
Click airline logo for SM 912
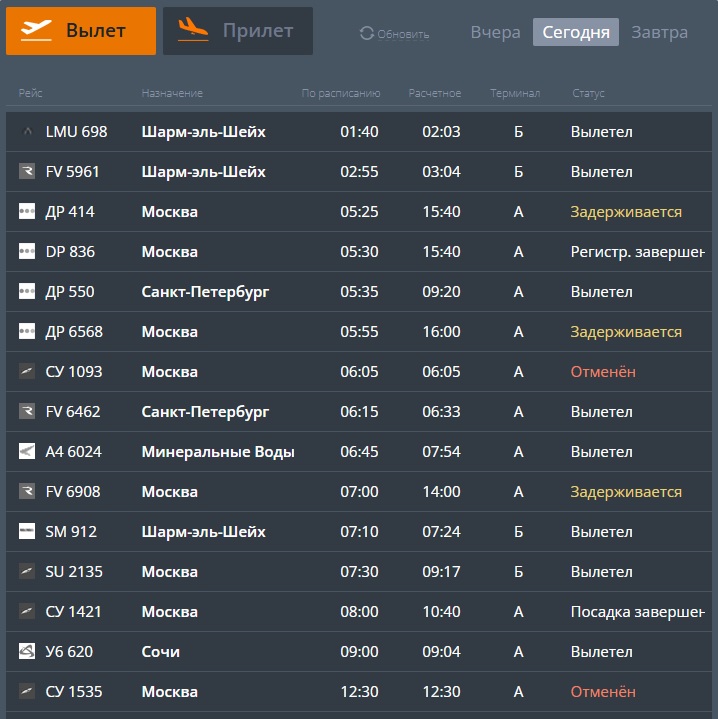point(27,531)
